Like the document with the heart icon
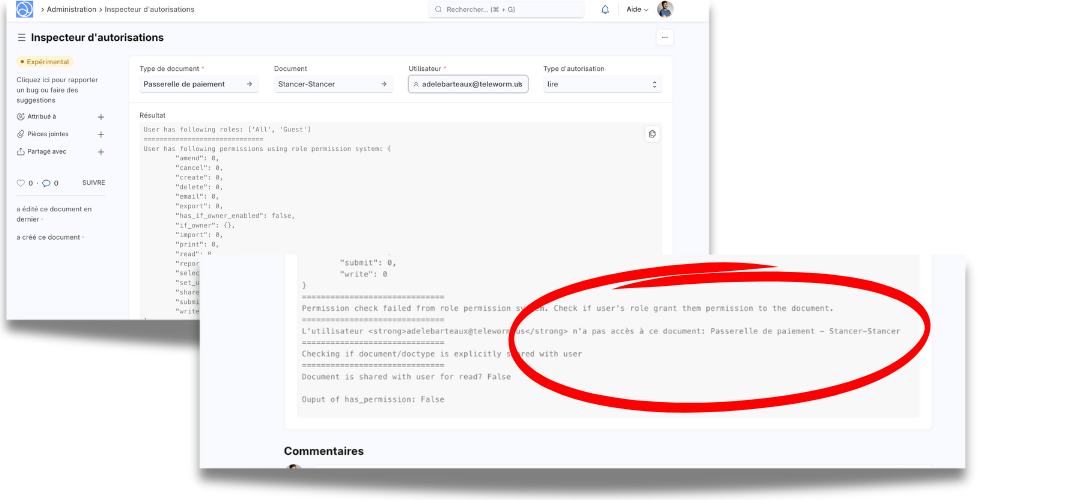 point(21,183)
